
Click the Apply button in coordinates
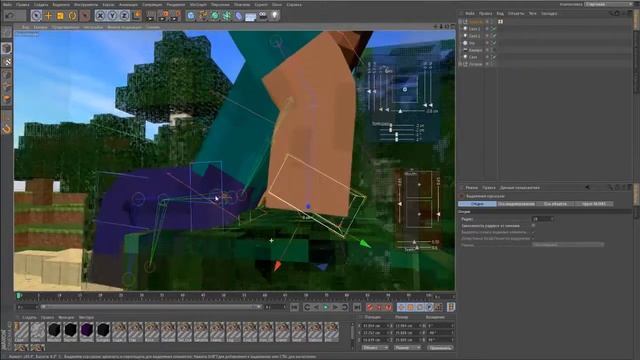point(440,348)
